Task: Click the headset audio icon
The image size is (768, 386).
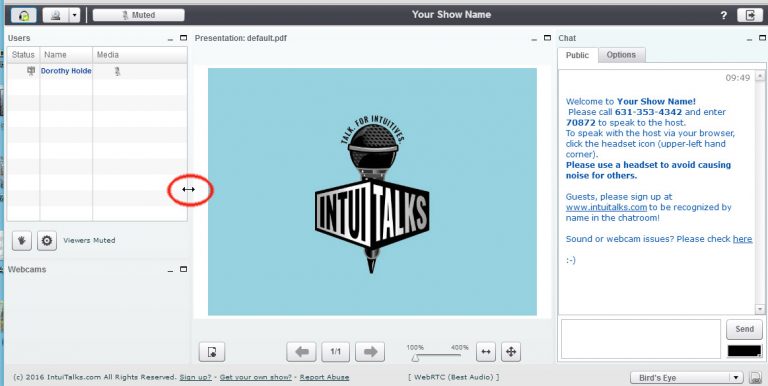Action: 23,15
